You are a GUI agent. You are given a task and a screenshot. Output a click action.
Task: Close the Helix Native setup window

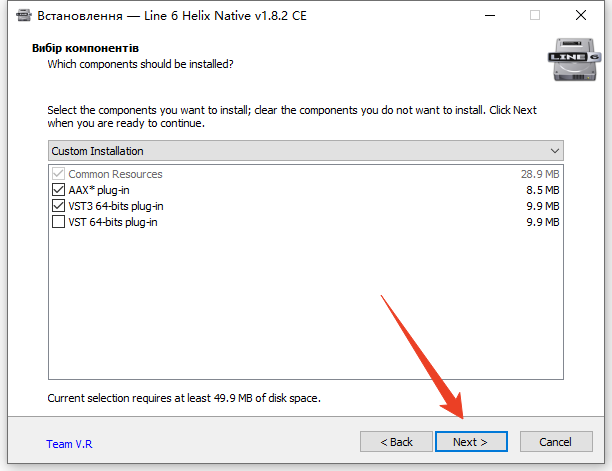click(581, 15)
